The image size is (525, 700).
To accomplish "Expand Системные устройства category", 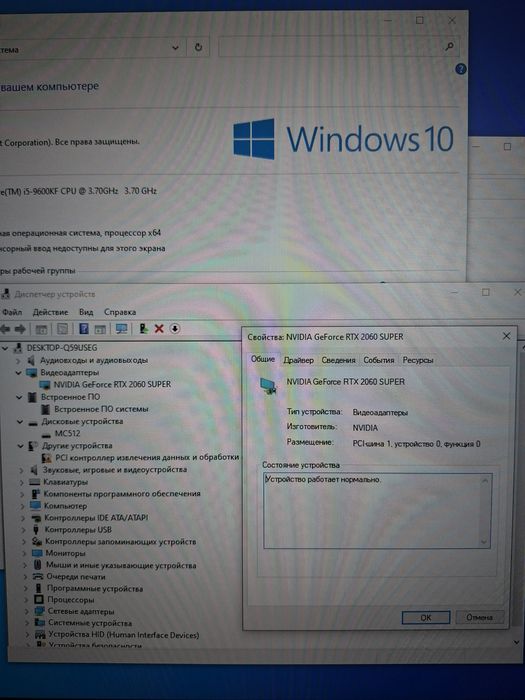I will [27, 623].
